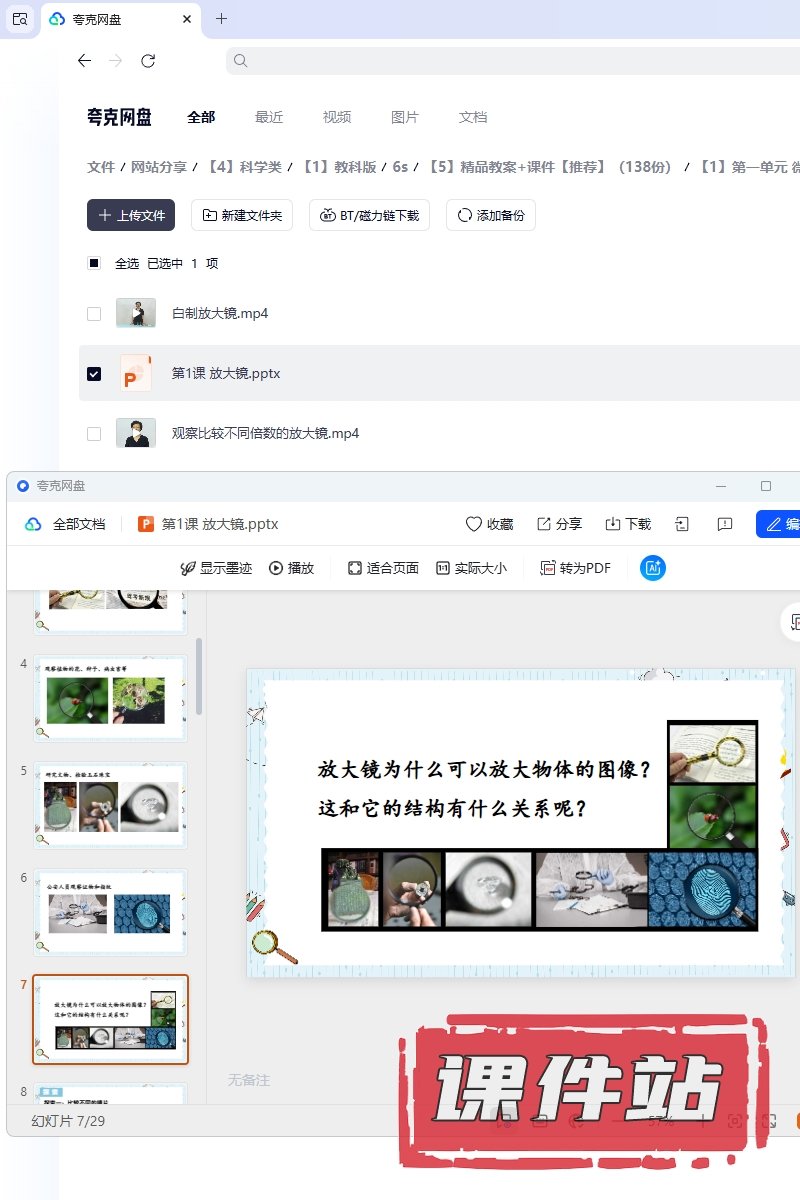This screenshot has width=800, height=1200.
Task: Download the file using 下载
Action: (x=613, y=524)
